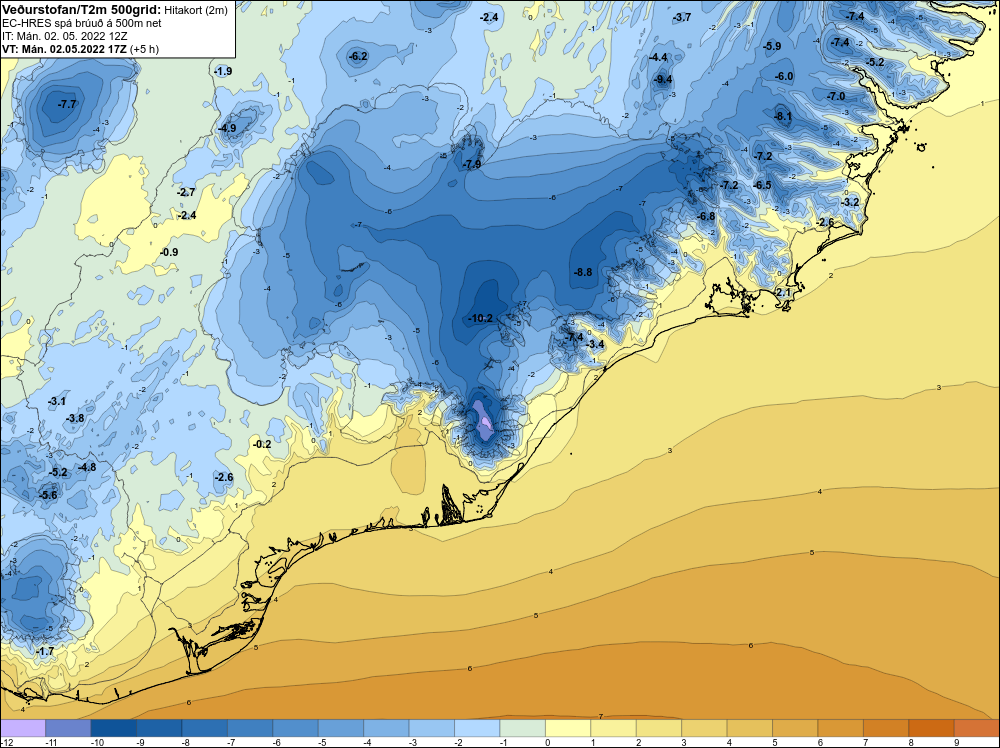This screenshot has width=1000, height=748.
Task: Click the map title 'Veðurstofan/T2m 500grid: Hitakort (2m)'
Action: (x=115, y=10)
